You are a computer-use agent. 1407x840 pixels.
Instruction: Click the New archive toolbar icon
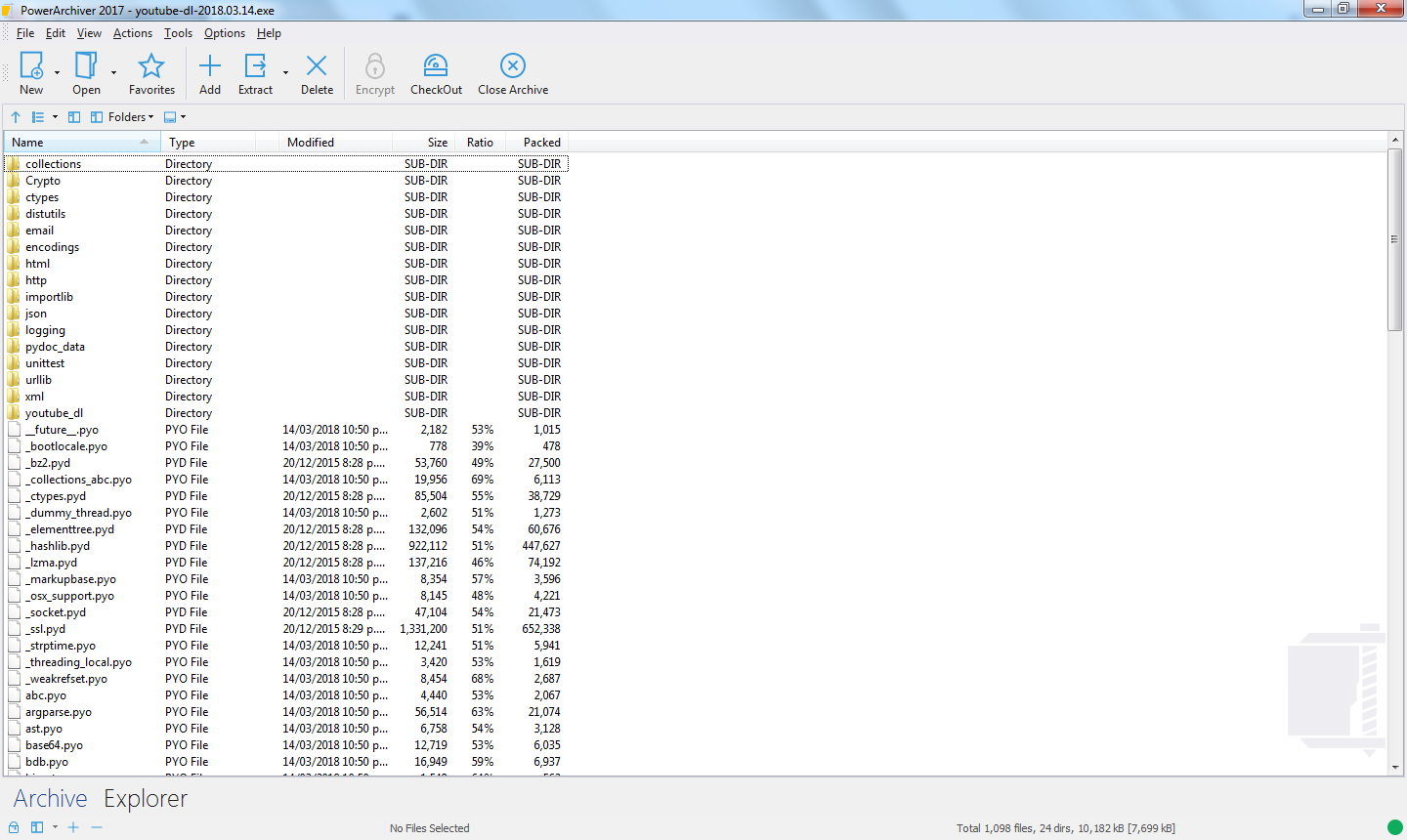point(31,65)
